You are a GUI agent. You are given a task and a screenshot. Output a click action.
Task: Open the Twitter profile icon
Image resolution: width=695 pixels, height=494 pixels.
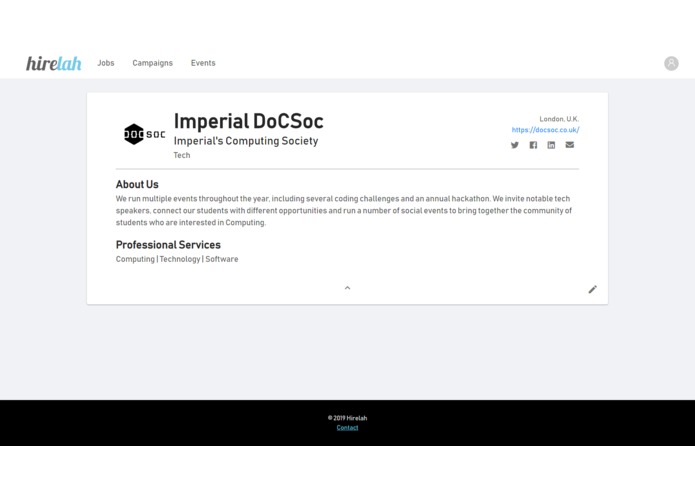(515, 145)
